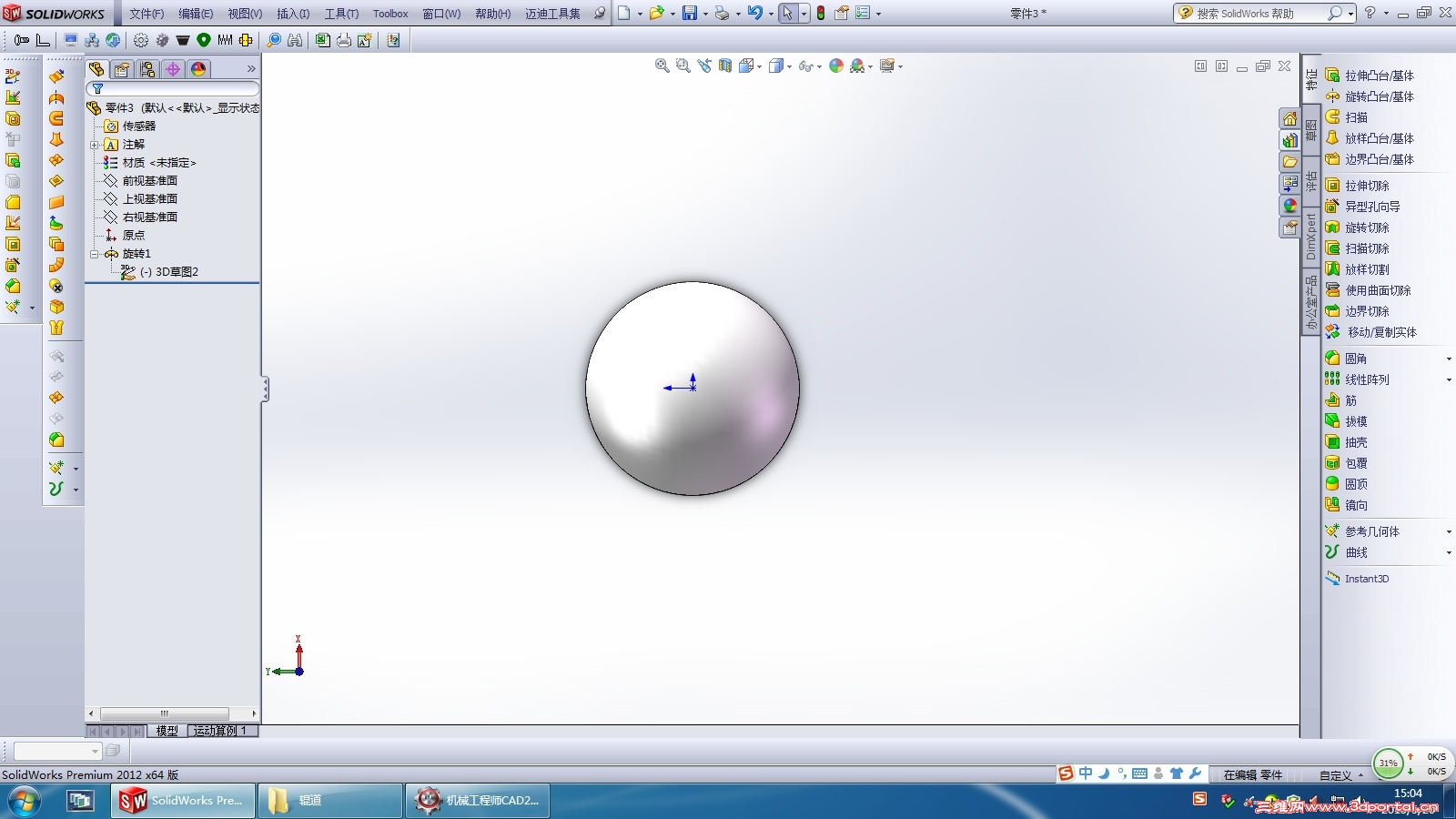
Task: Open the 插入(I) menu
Action: point(293,14)
